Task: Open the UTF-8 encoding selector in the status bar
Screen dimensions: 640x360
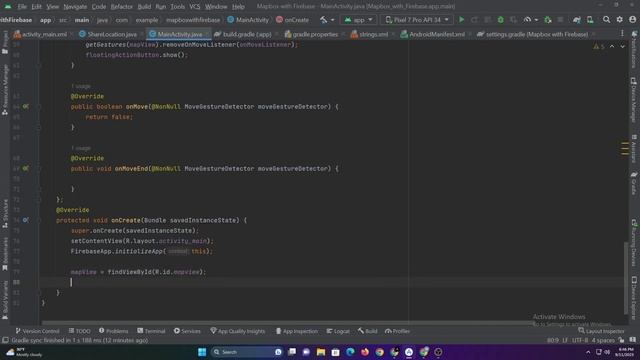Action: coord(580,340)
